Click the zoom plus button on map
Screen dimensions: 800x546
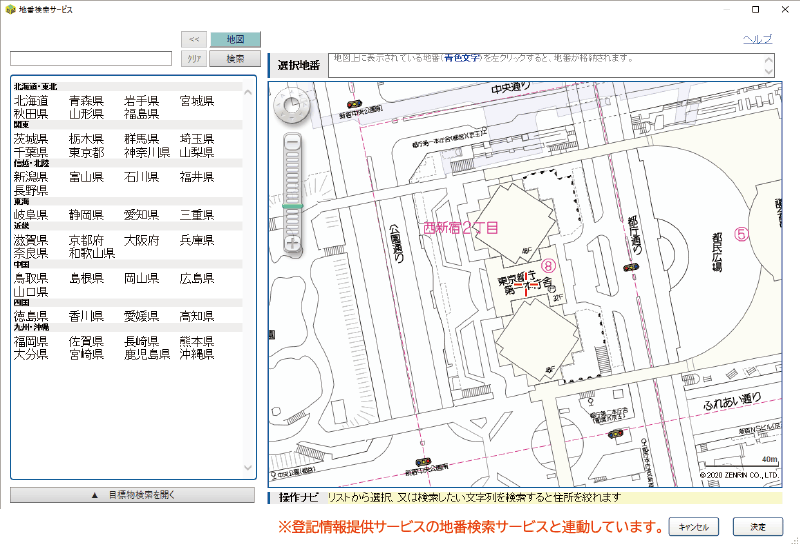tap(293, 243)
